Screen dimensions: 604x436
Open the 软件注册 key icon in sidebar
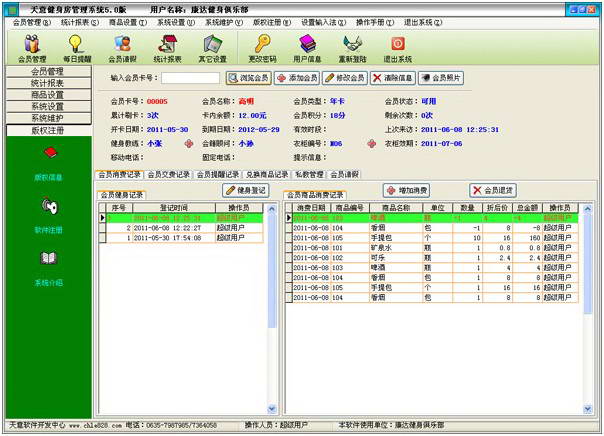(x=48, y=210)
